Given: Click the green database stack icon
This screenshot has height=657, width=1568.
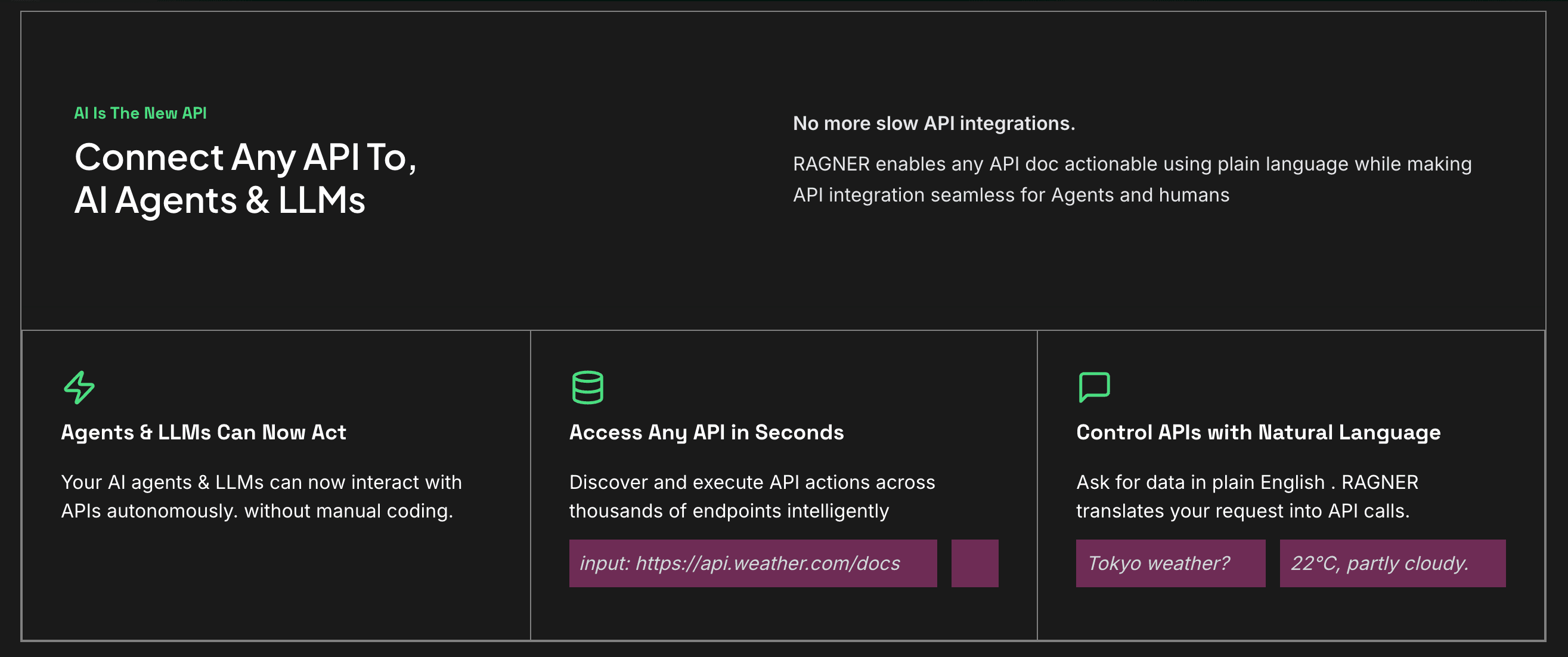Looking at the screenshot, I should [587, 388].
